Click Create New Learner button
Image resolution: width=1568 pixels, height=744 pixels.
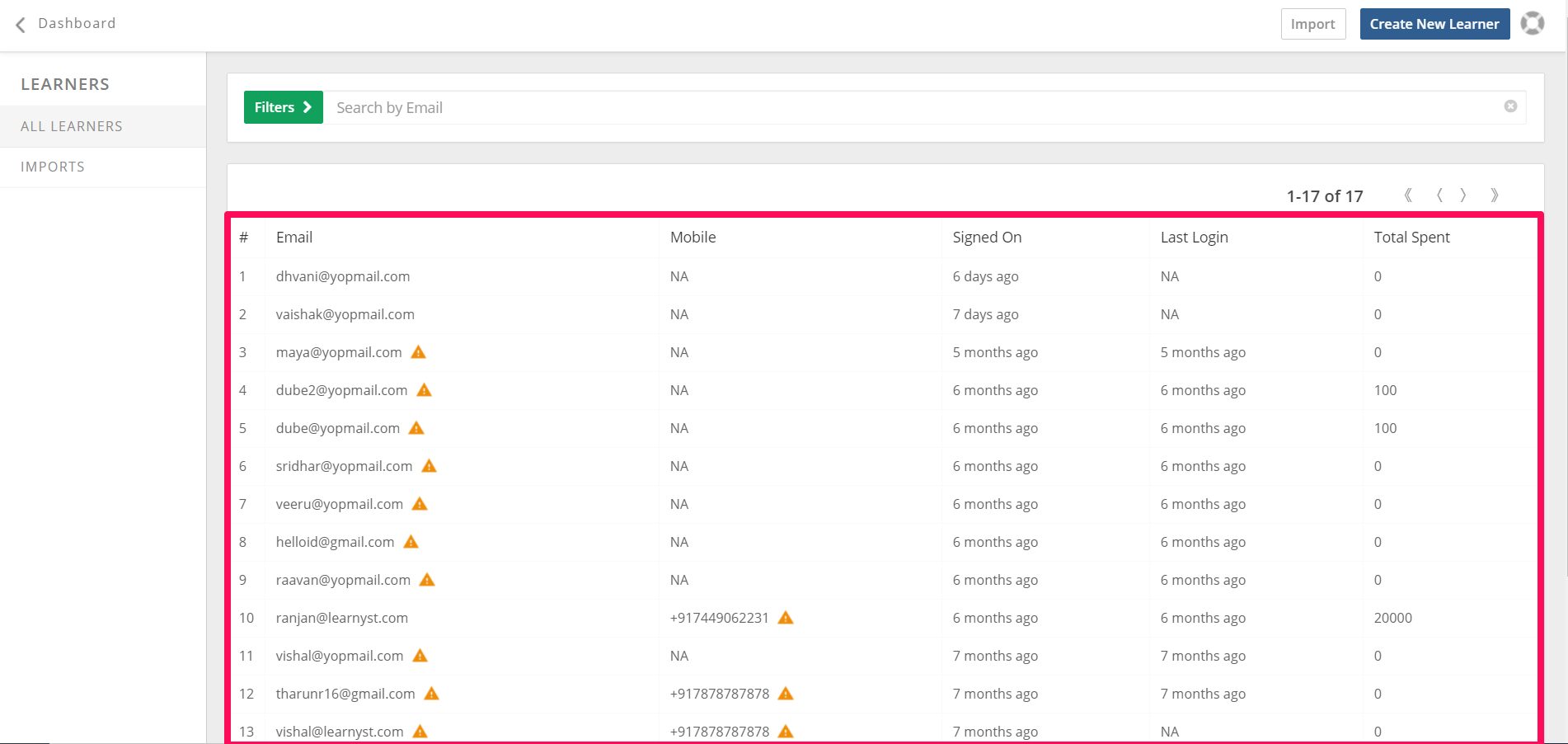coord(1434,24)
